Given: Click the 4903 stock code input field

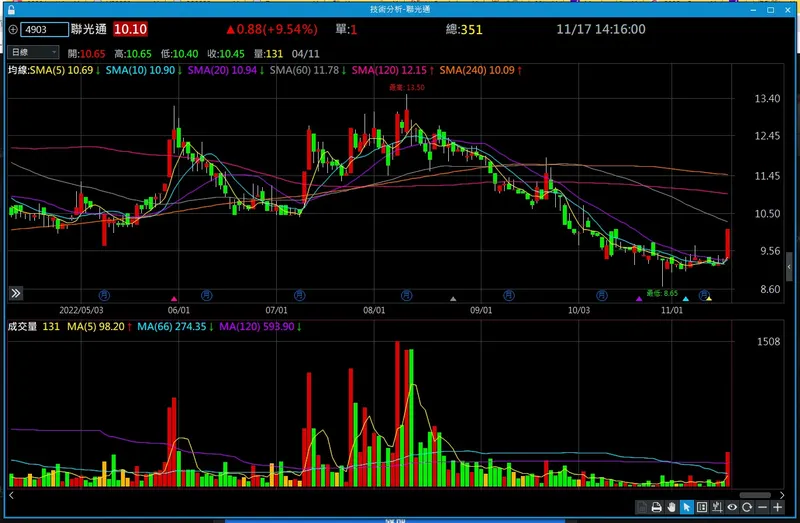Looking at the screenshot, I should click(x=44, y=30).
